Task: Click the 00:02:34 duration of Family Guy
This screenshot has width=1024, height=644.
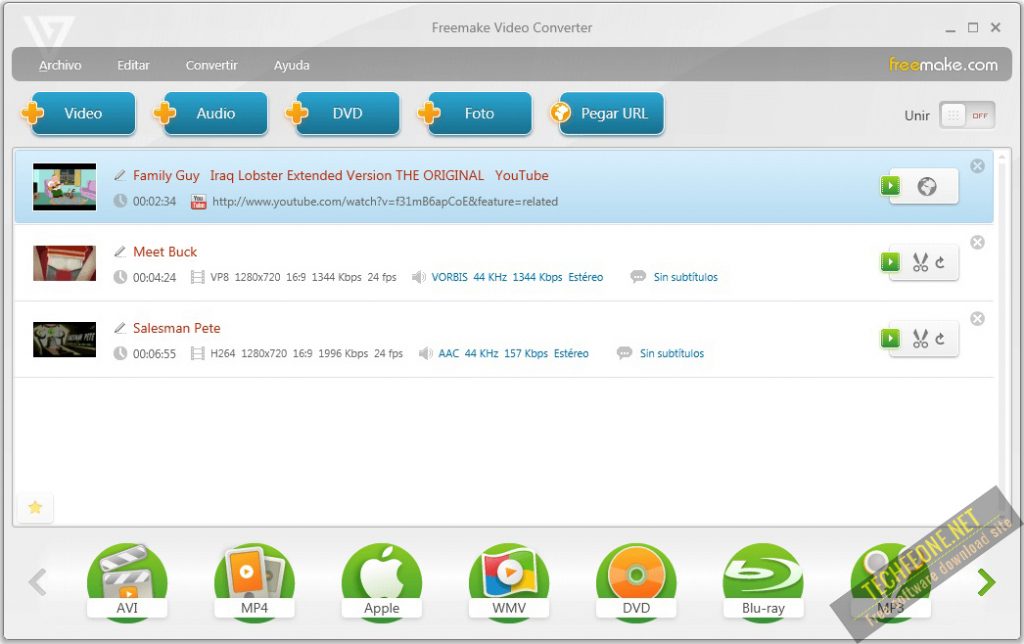Action: point(154,201)
